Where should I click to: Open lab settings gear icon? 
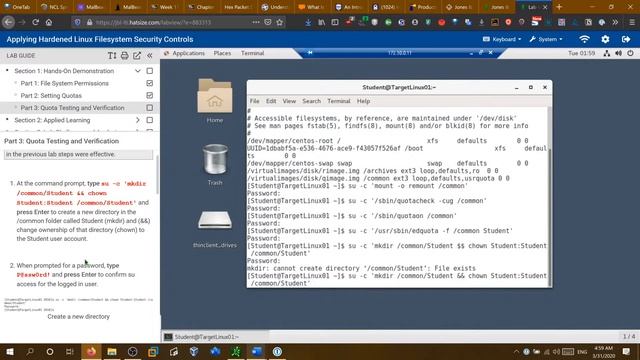605,39
